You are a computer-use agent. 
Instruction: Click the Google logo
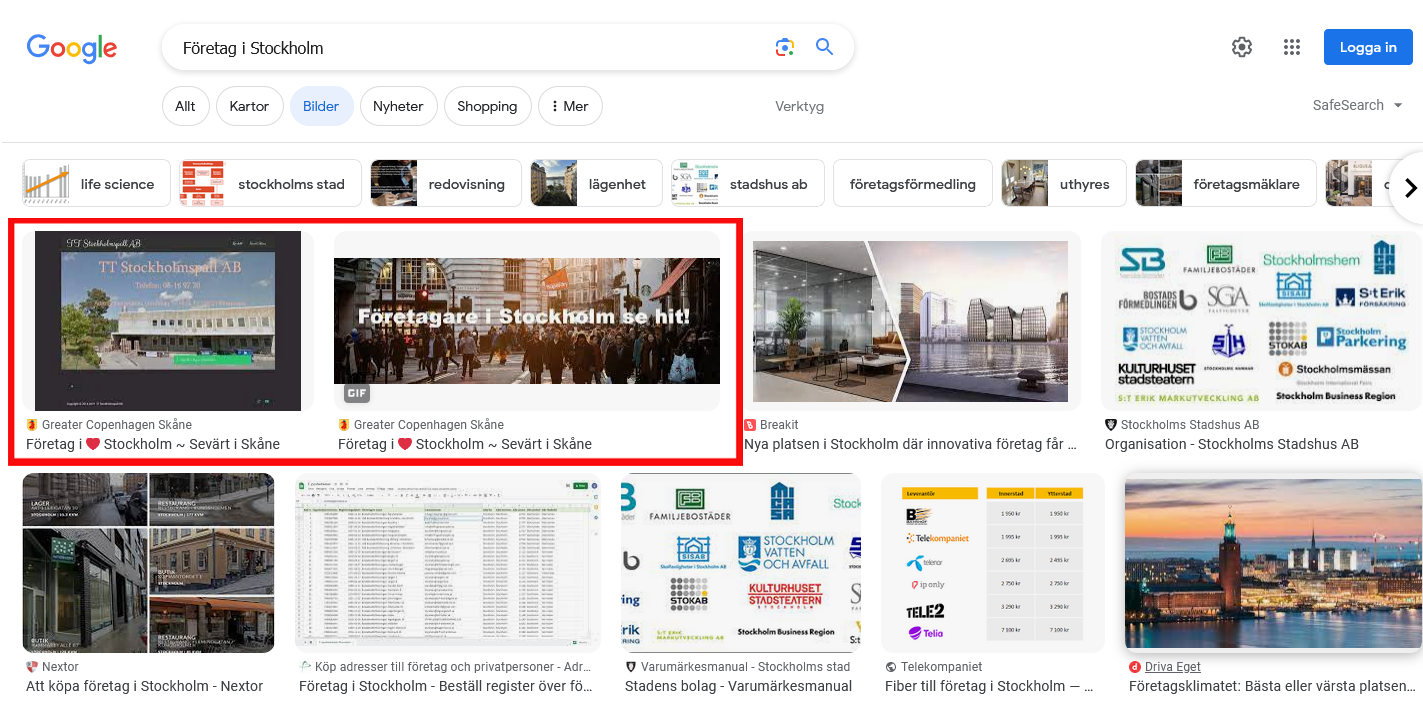pos(72,47)
